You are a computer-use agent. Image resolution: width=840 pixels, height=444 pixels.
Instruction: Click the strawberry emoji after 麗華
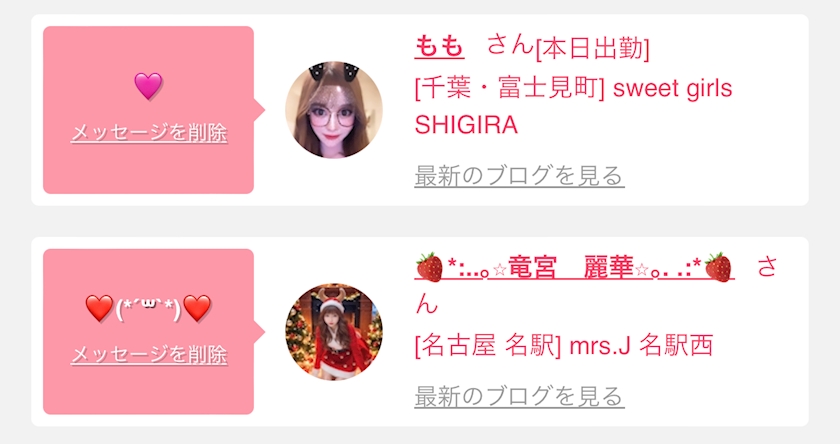coord(718,267)
